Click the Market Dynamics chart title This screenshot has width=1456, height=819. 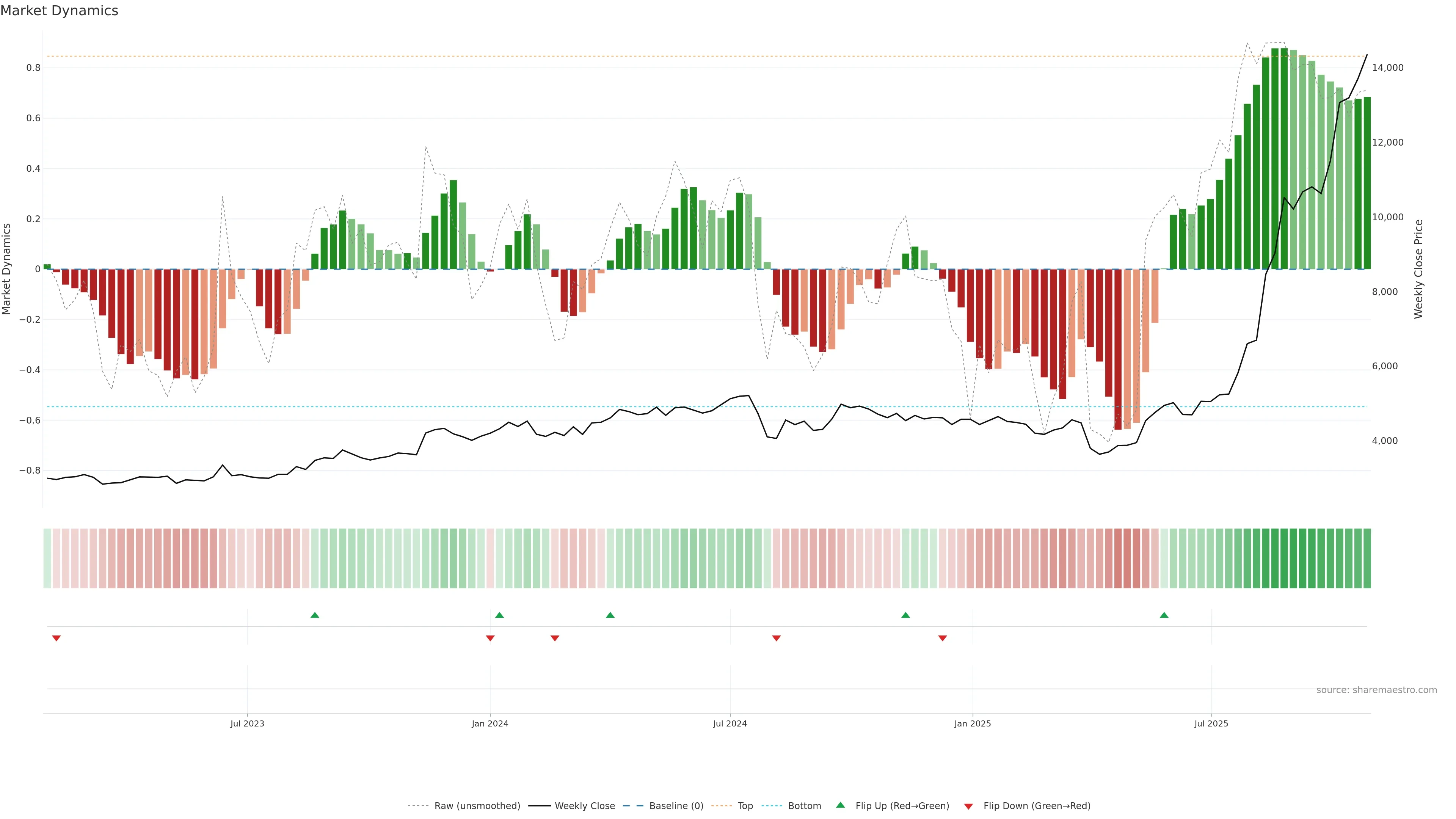(x=60, y=11)
